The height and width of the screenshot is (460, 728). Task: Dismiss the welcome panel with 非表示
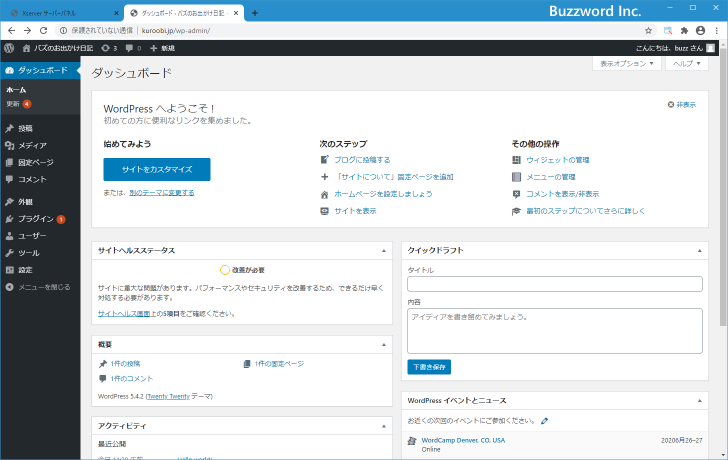pyautogui.click(x=681, y=104)
